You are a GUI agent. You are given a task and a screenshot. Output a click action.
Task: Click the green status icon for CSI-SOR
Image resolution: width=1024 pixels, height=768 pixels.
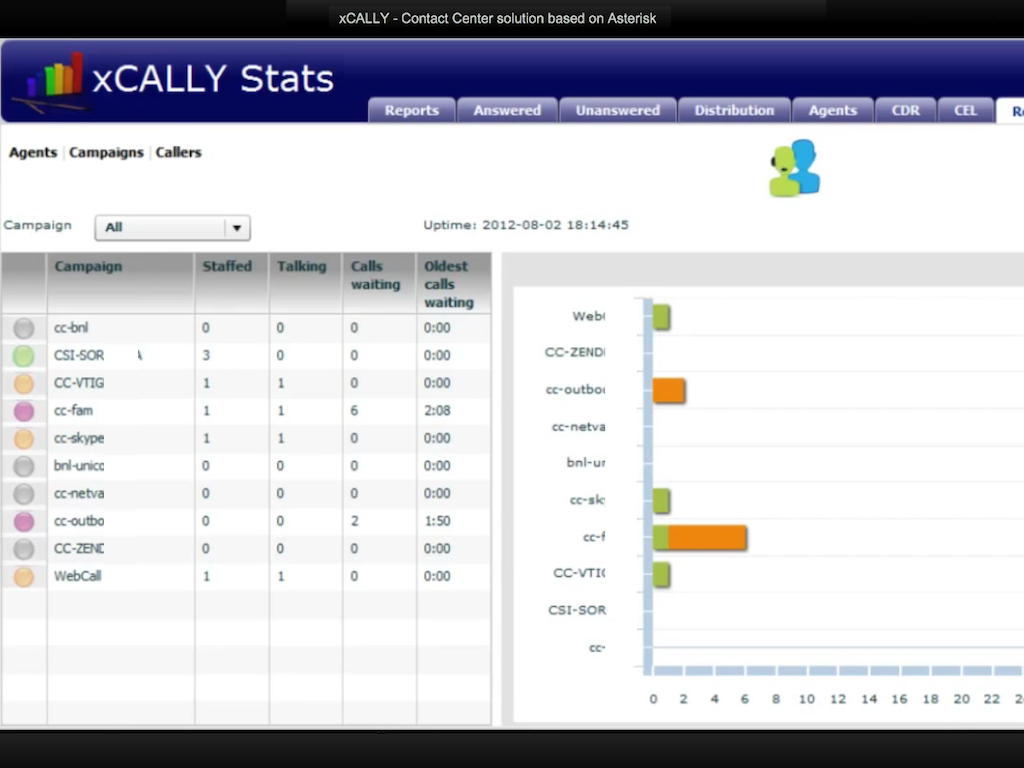(24, 356)
